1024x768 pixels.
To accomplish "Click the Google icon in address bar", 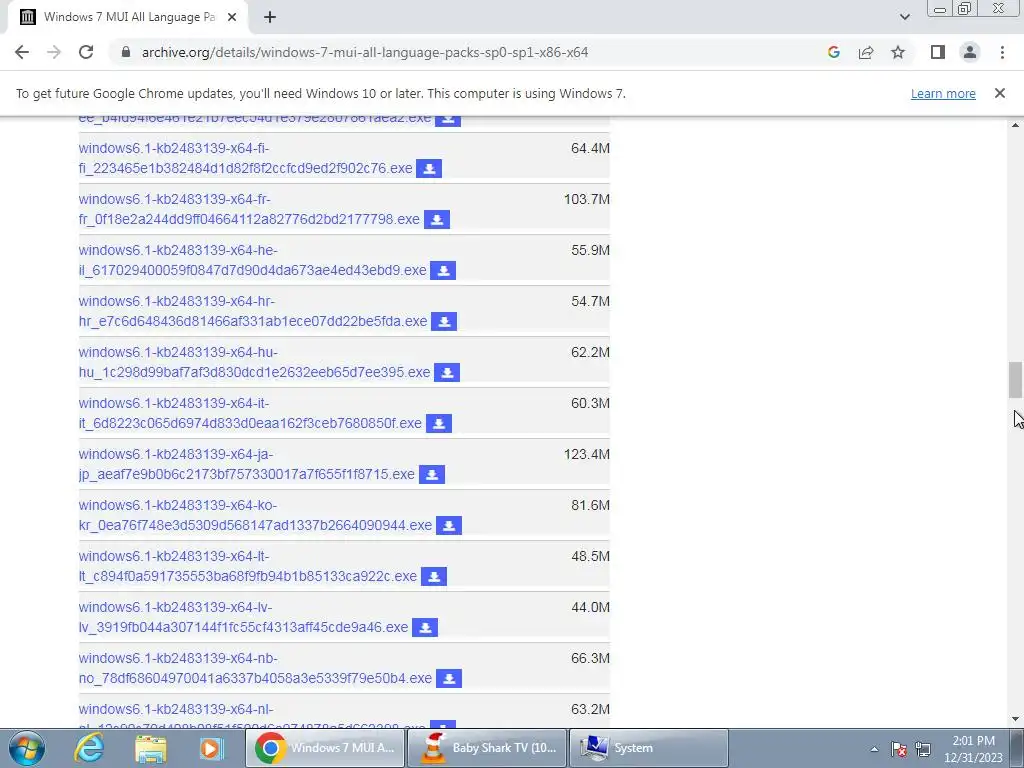I will (x=833, y=52).
